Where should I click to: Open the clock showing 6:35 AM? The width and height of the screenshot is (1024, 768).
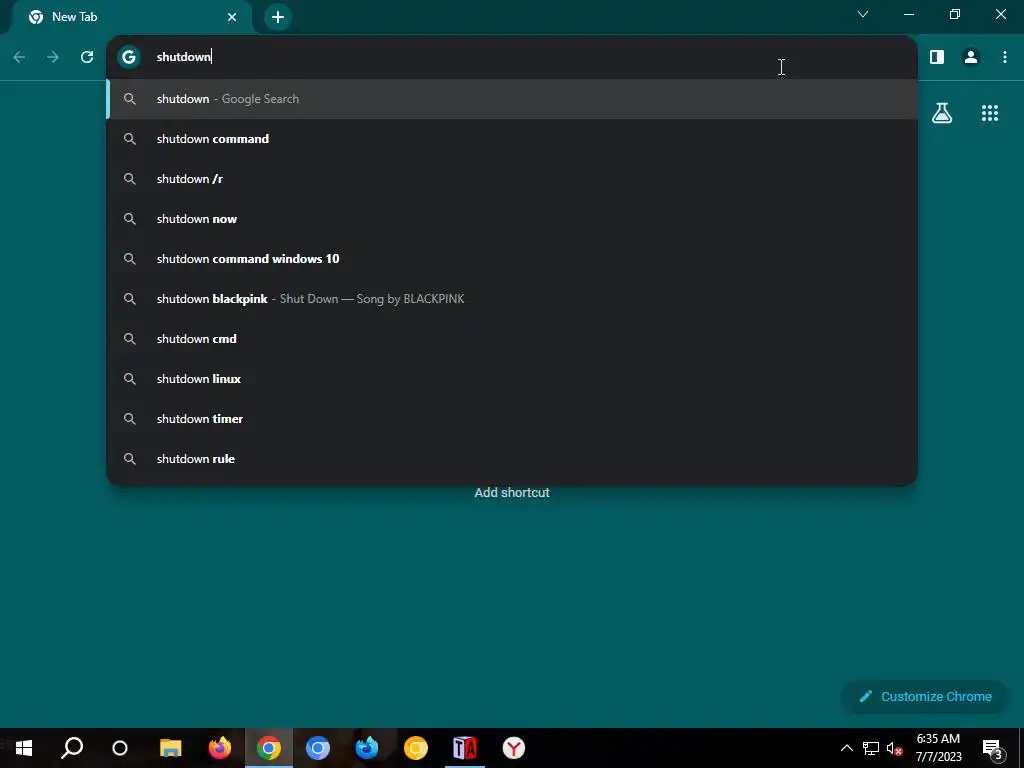[x=938, y=748]
